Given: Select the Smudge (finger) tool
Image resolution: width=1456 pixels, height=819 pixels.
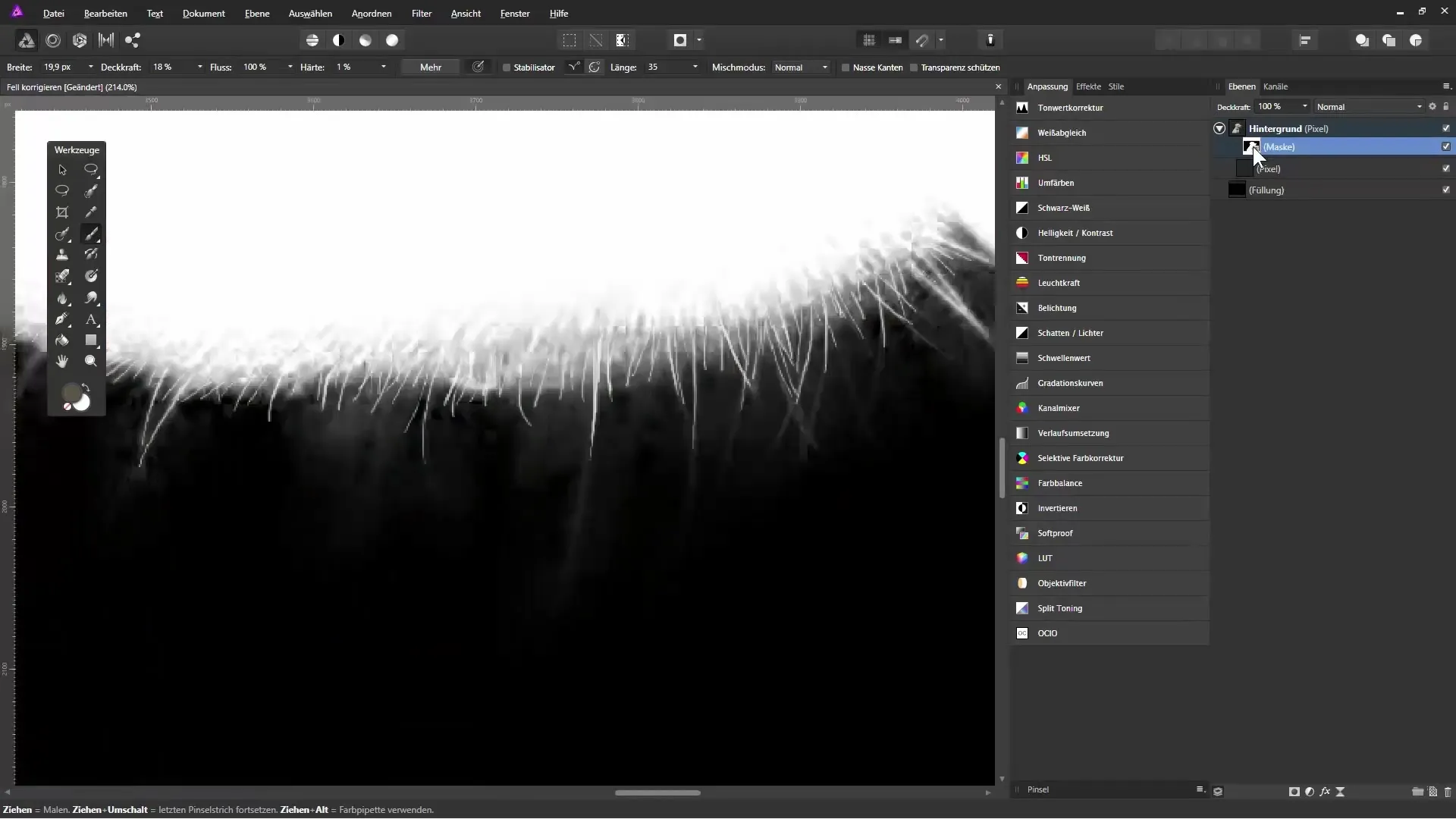Looking at the screenshot, I should coord(91,298).
